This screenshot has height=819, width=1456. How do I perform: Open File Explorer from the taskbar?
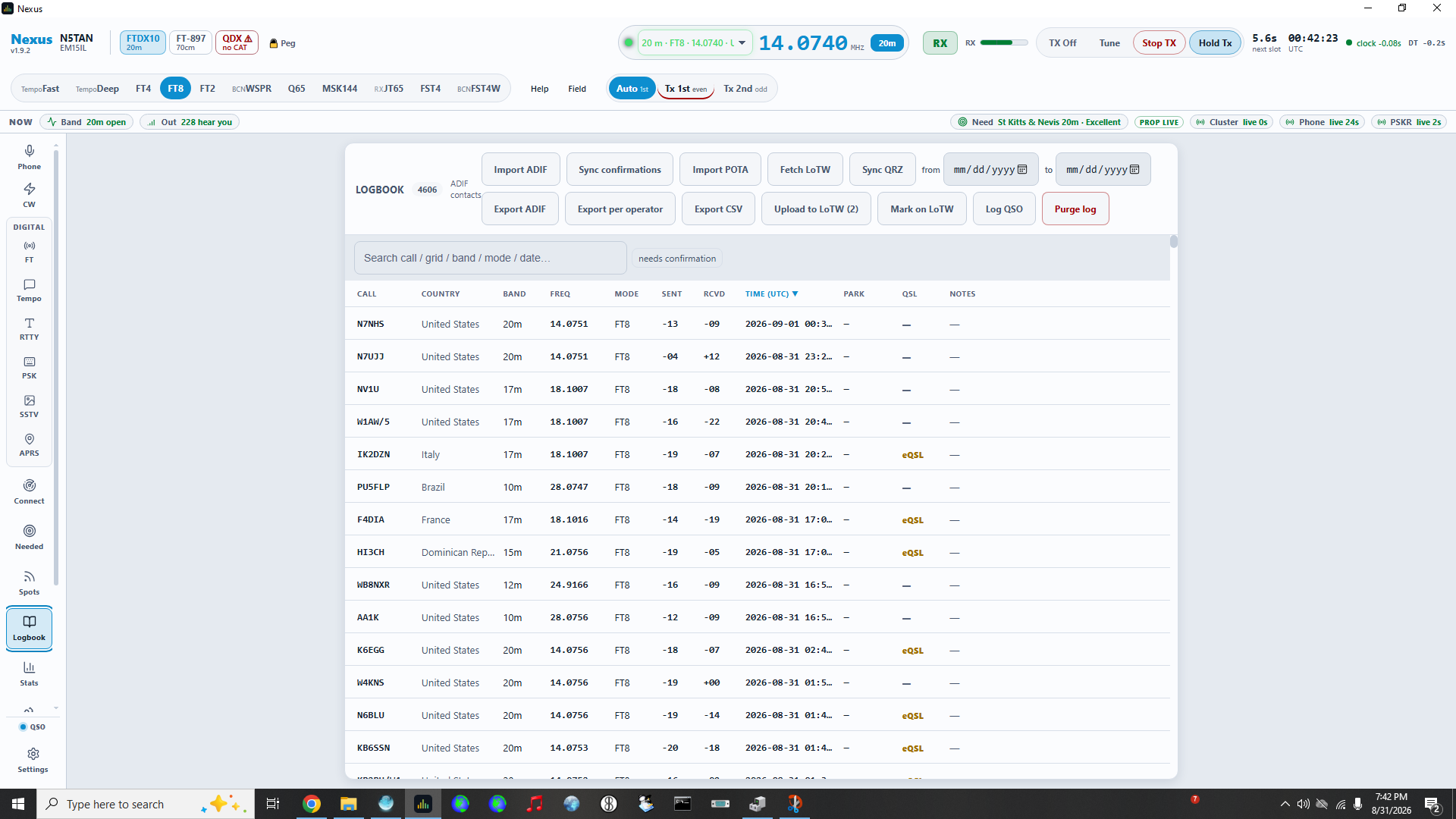pos(348,804)
